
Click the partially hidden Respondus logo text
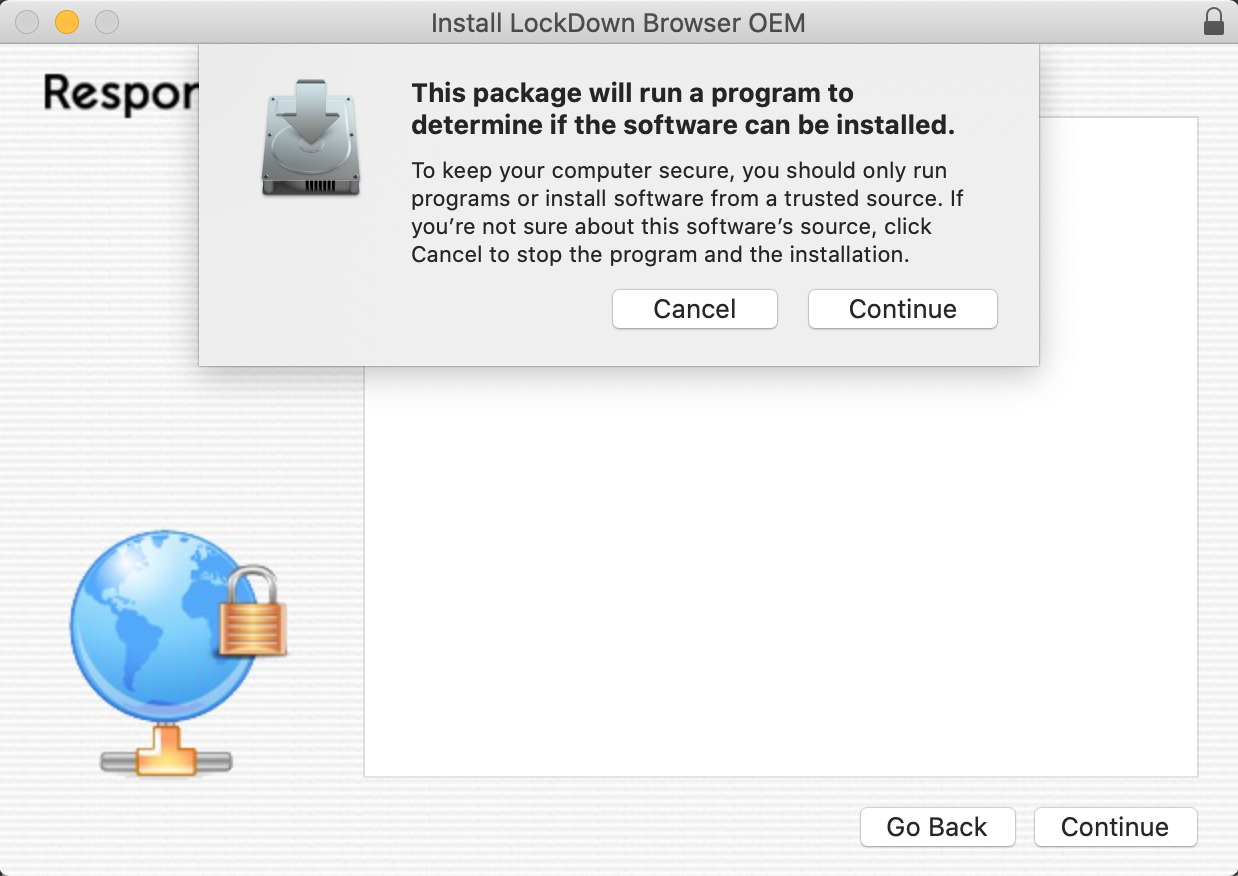pyautogui.click(x=120, y=93)
